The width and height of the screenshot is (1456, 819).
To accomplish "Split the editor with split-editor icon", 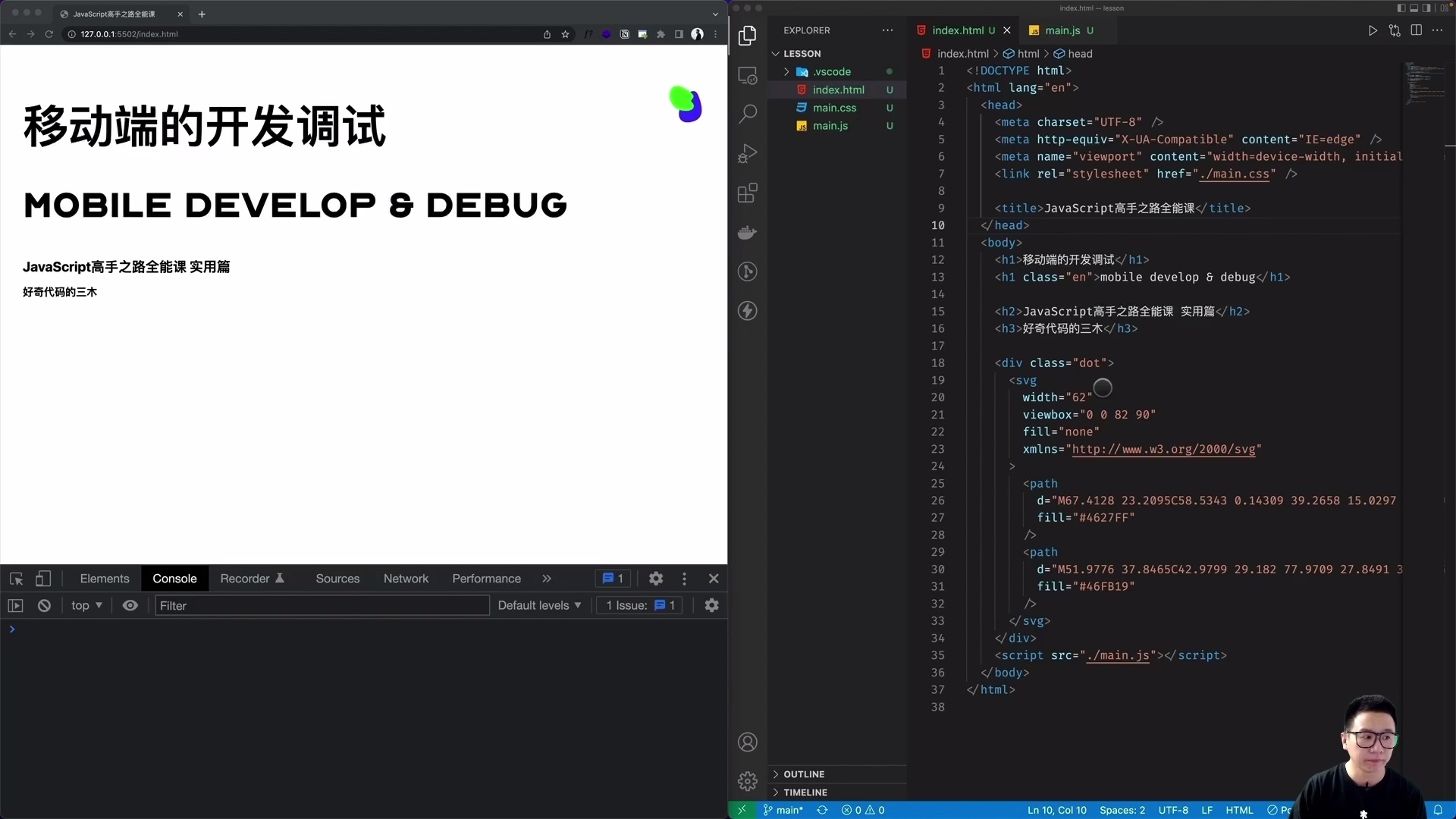I will tap(1417, 30).
